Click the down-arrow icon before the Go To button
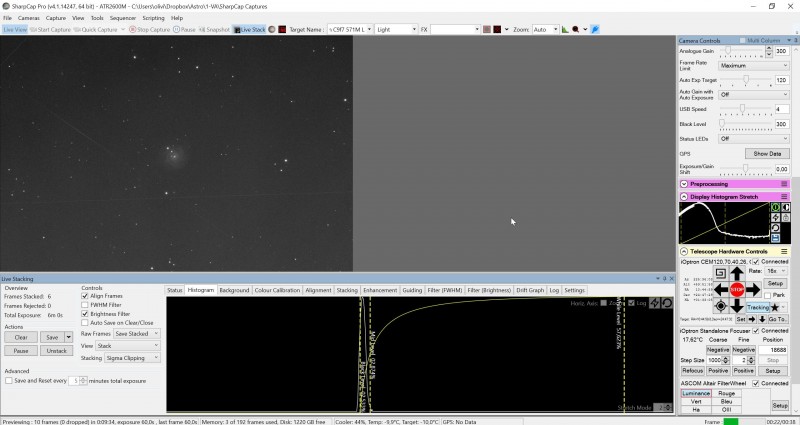800x425 pixels. point(762,319)
